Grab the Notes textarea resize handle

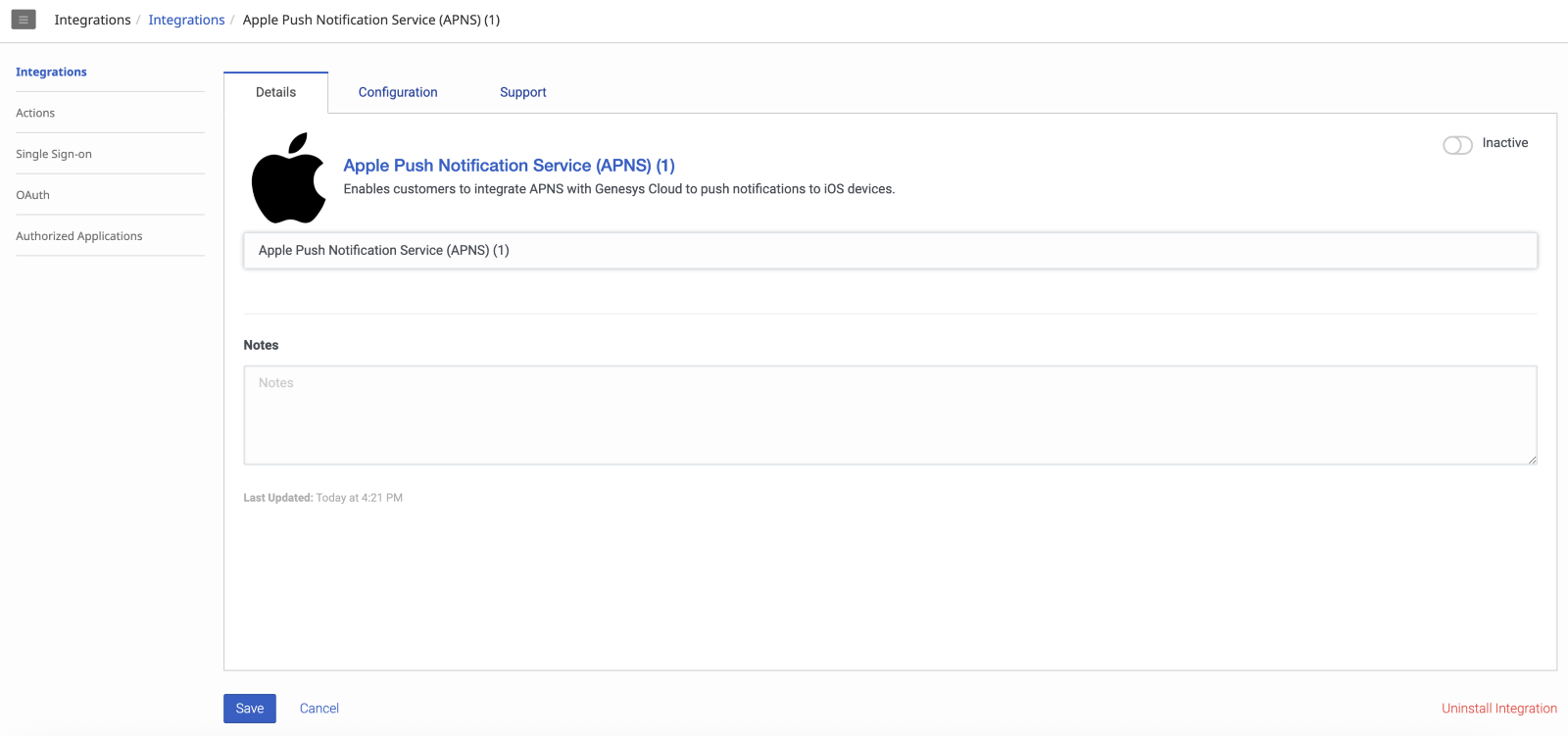click(x=1532, y=460)
